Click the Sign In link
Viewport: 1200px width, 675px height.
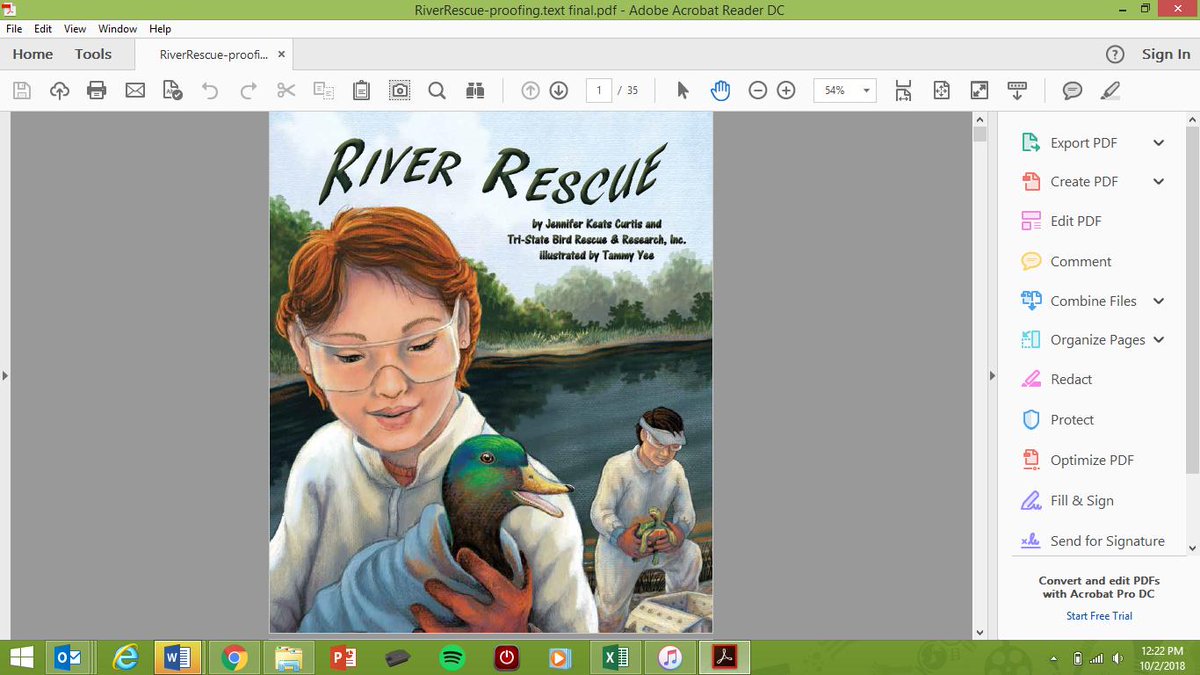pyautogui.click(x=1166, y=55)
